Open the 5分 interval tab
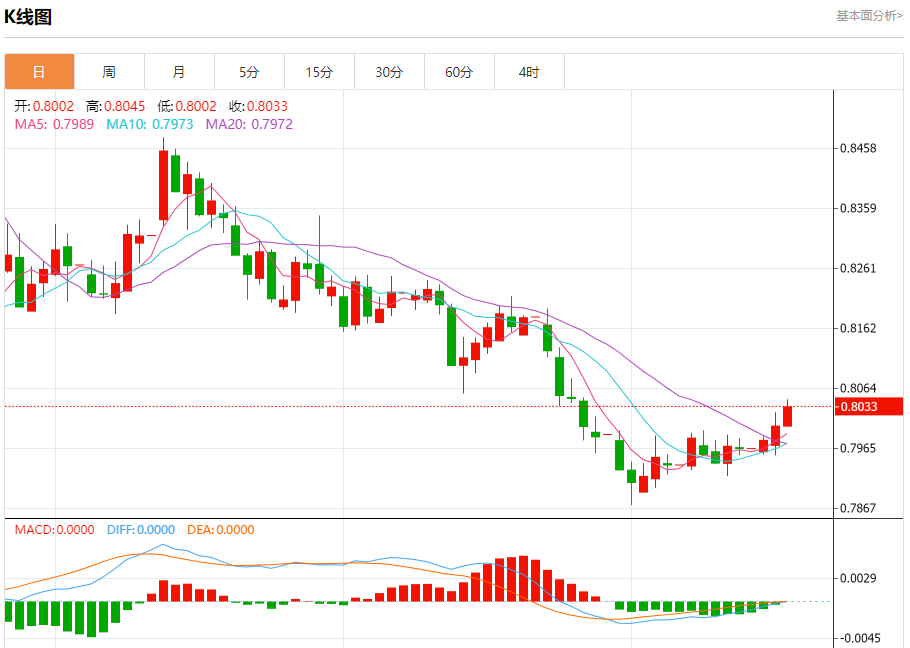This screenshot has width=910, height=648. tap(250, 72)
